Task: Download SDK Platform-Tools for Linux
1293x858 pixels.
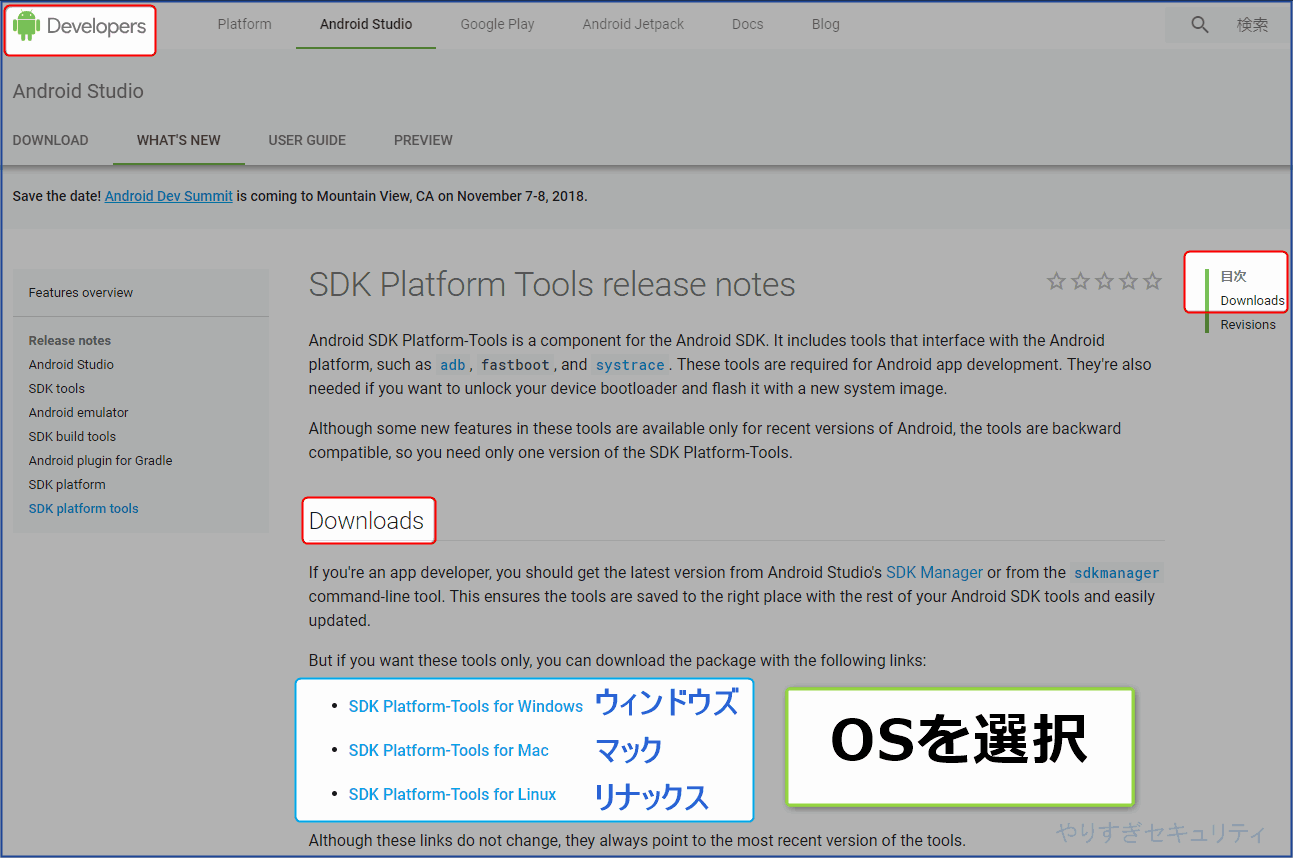Action: point(452,794)
